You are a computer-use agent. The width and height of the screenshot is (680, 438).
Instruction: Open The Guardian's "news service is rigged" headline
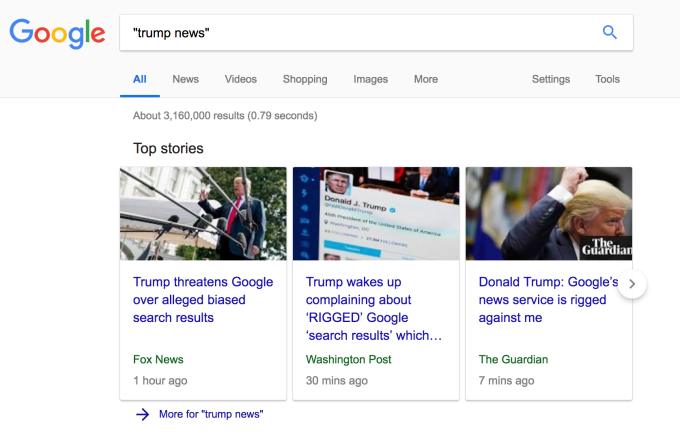coord(547,300)
